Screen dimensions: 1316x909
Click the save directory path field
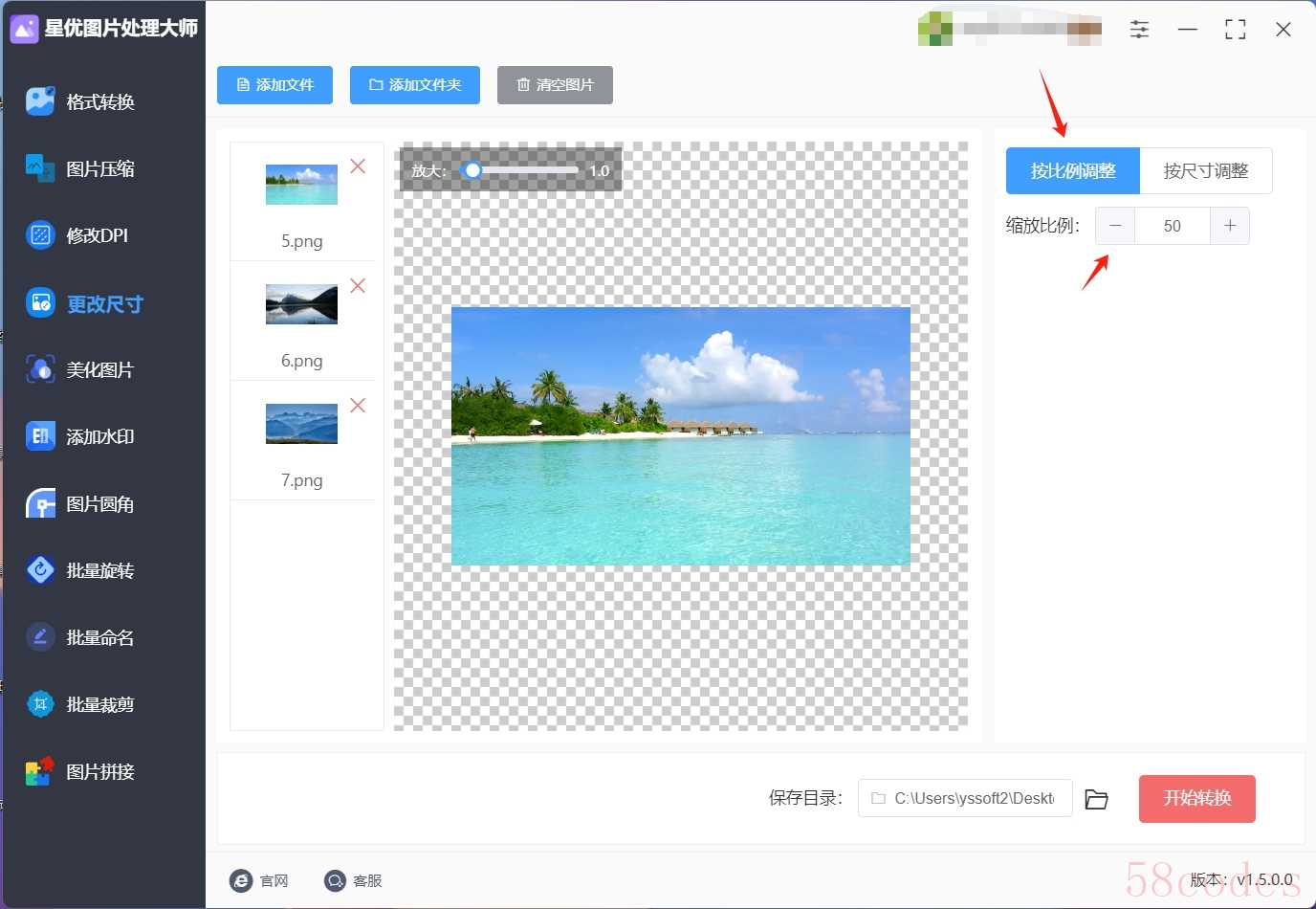pyautogui.click(x=965, y=798)
